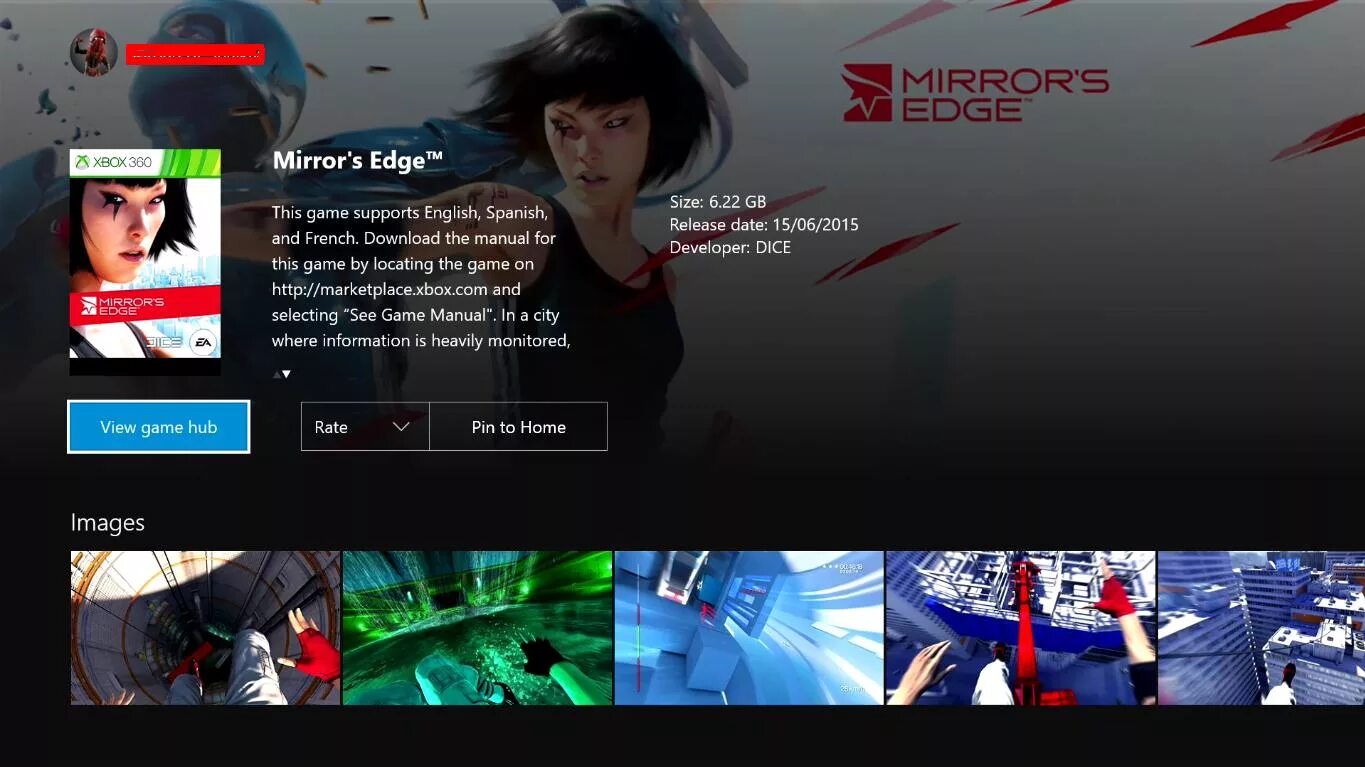Collapse the description with the up arrow
Viewport: 1365px width, 767px height.
click(x=275, y=371)
